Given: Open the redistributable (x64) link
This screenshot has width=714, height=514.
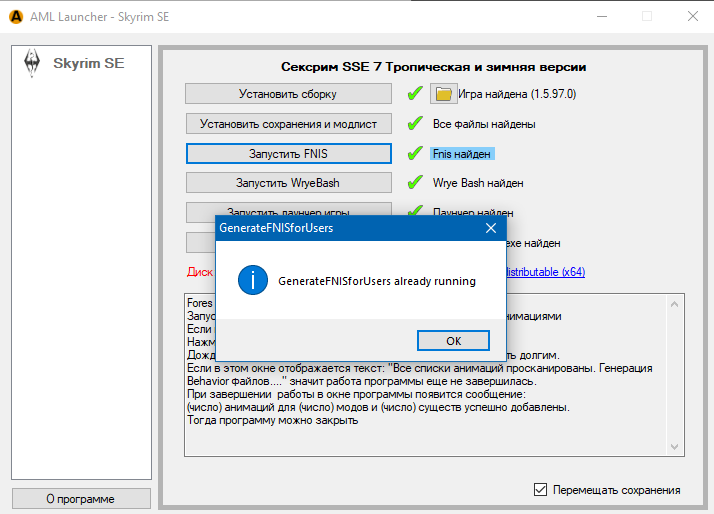Looking at the screenshot, I should point(545,271).
